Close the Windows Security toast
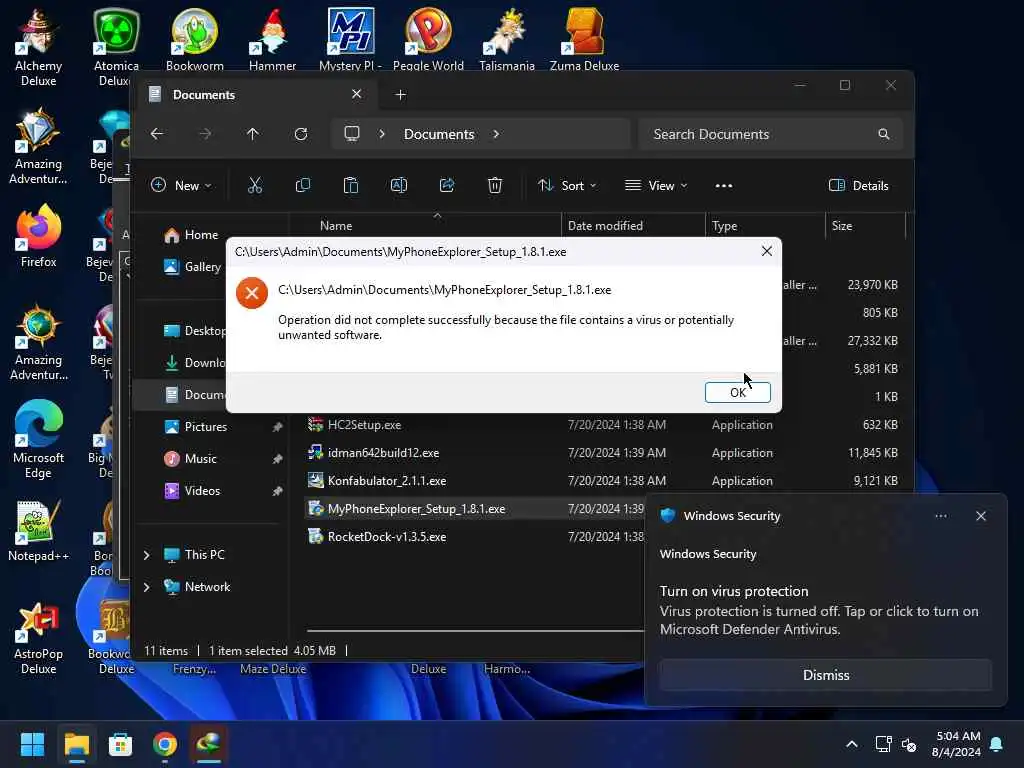 tap(980, 516)
